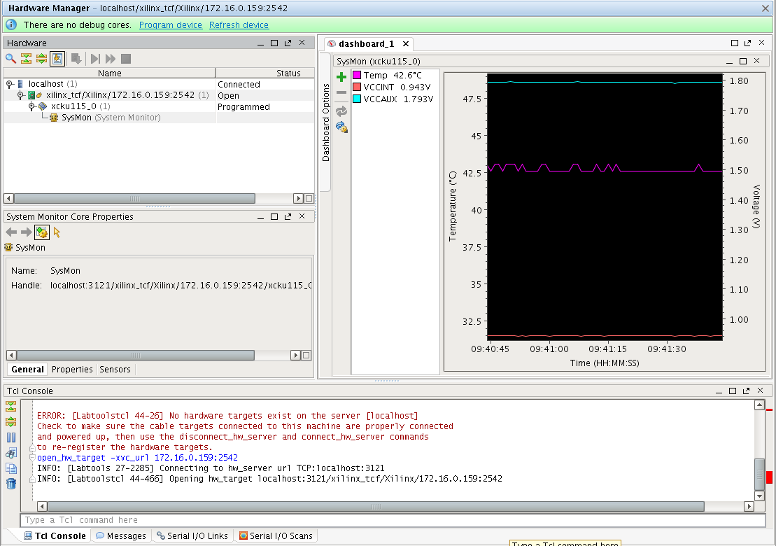This screenshot has width=776, height=546.
Task: Minimize the System Monitor Core Properties panel
Action: (260, 217)
